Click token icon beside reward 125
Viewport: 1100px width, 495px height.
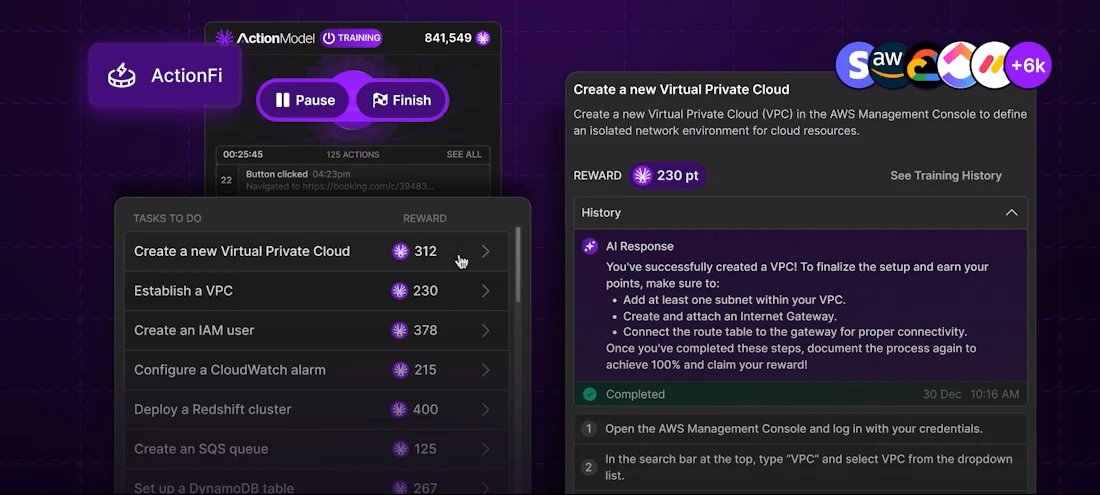pyautogui.click(x=400, y=449)
